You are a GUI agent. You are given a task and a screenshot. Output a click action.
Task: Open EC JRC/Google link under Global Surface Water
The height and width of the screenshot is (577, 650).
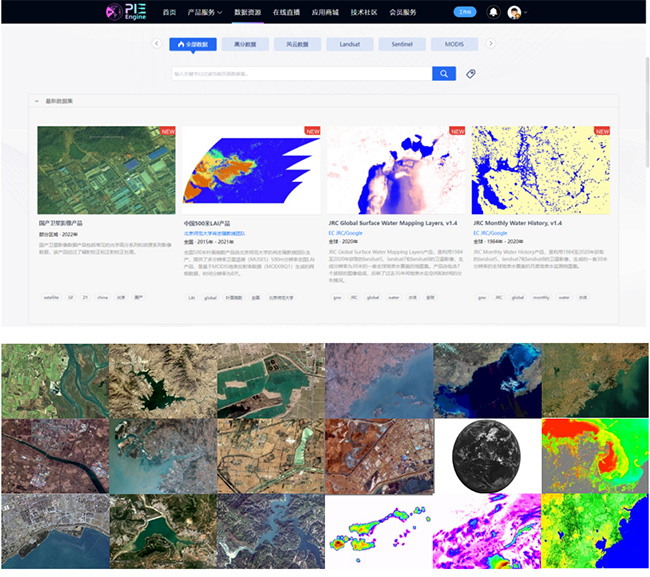coord(345,233)
